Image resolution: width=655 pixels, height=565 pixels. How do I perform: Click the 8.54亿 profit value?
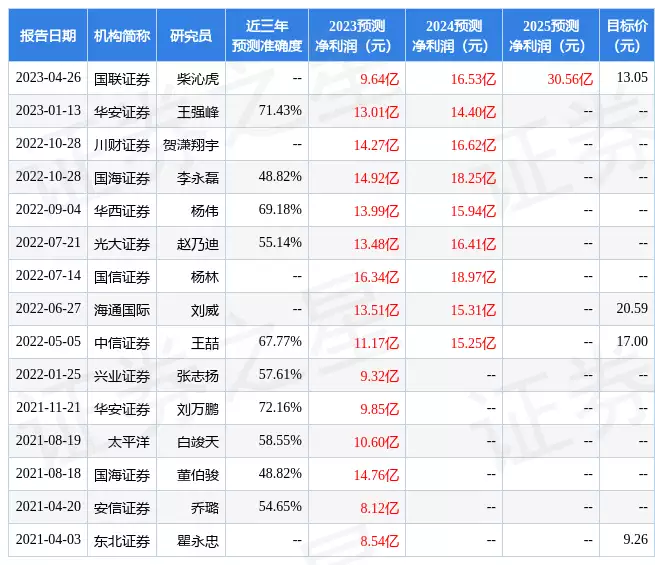[379, 541]
